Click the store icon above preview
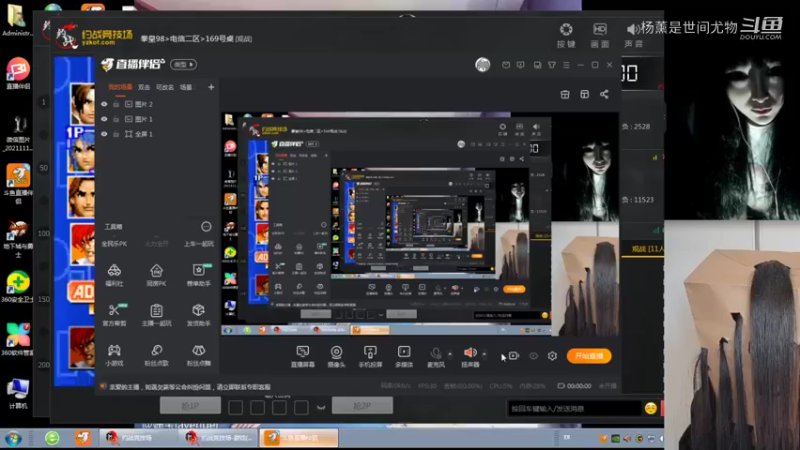 pos(565,94)
